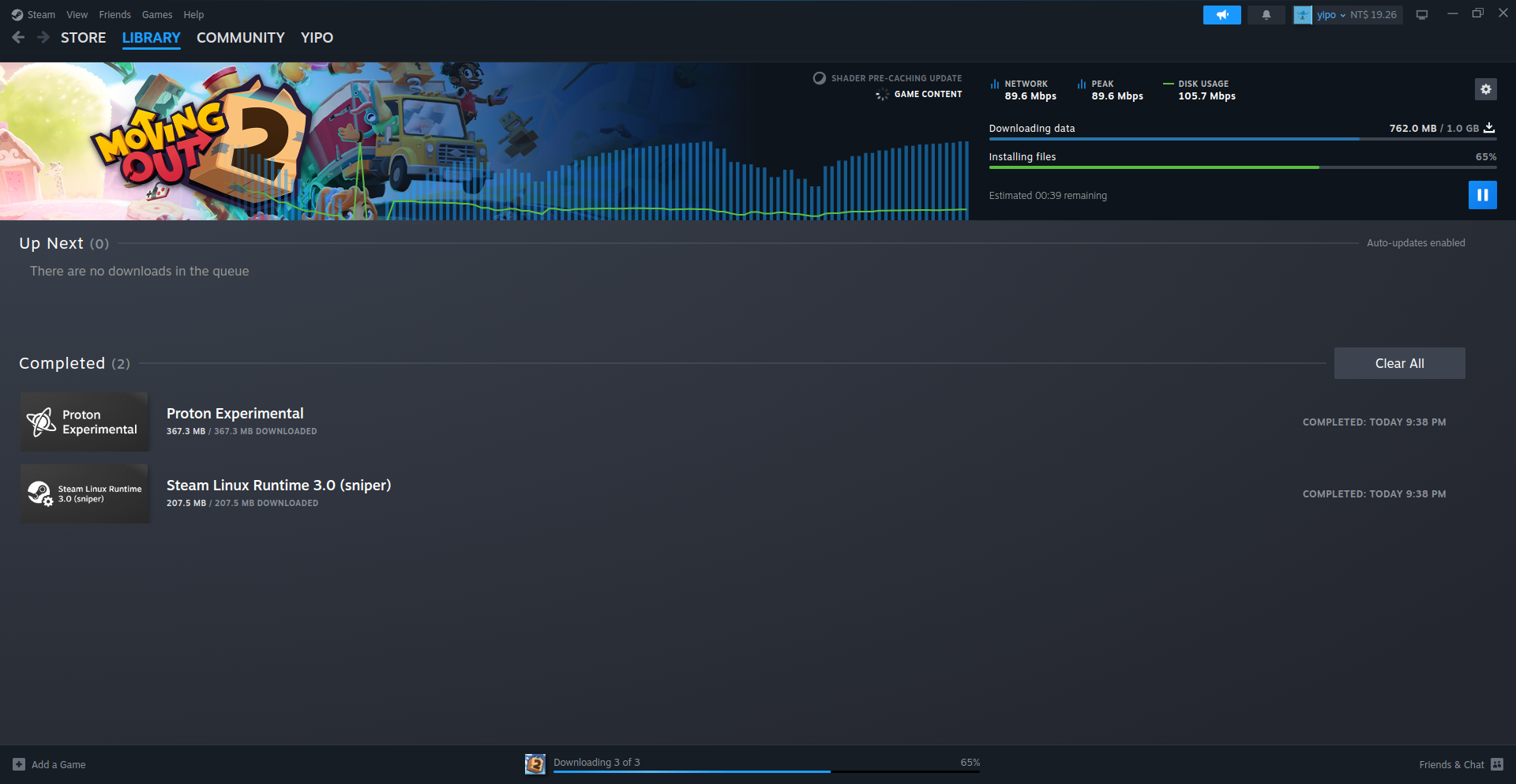The image size is (1516, 784).
Task: Open download settings gear icon
Action: tap(1485, 89)
